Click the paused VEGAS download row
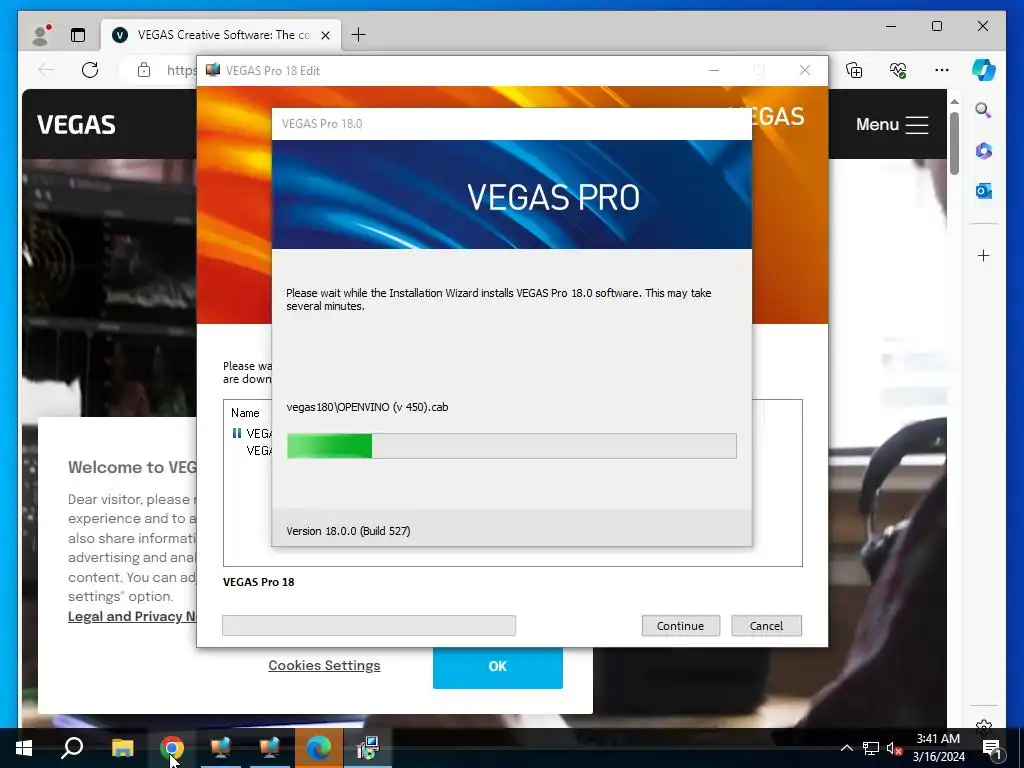1024x768 pixels. 251,434
